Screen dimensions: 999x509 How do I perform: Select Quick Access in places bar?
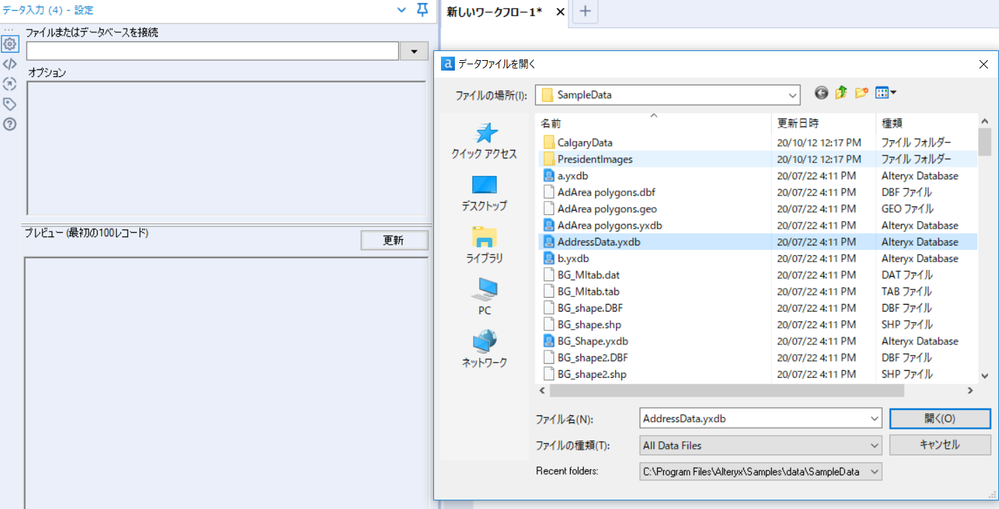[484, 141]
